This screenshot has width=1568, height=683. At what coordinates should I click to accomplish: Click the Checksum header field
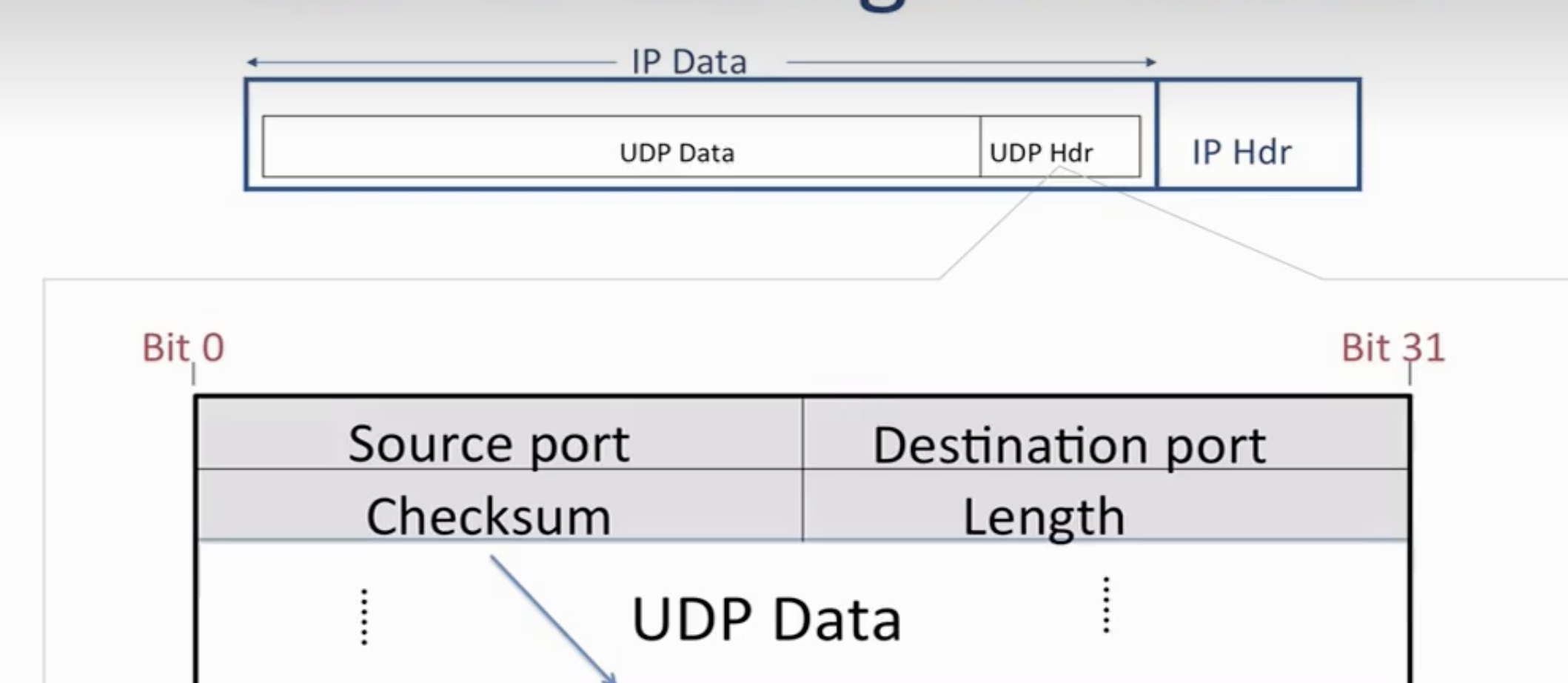[489, 516]
